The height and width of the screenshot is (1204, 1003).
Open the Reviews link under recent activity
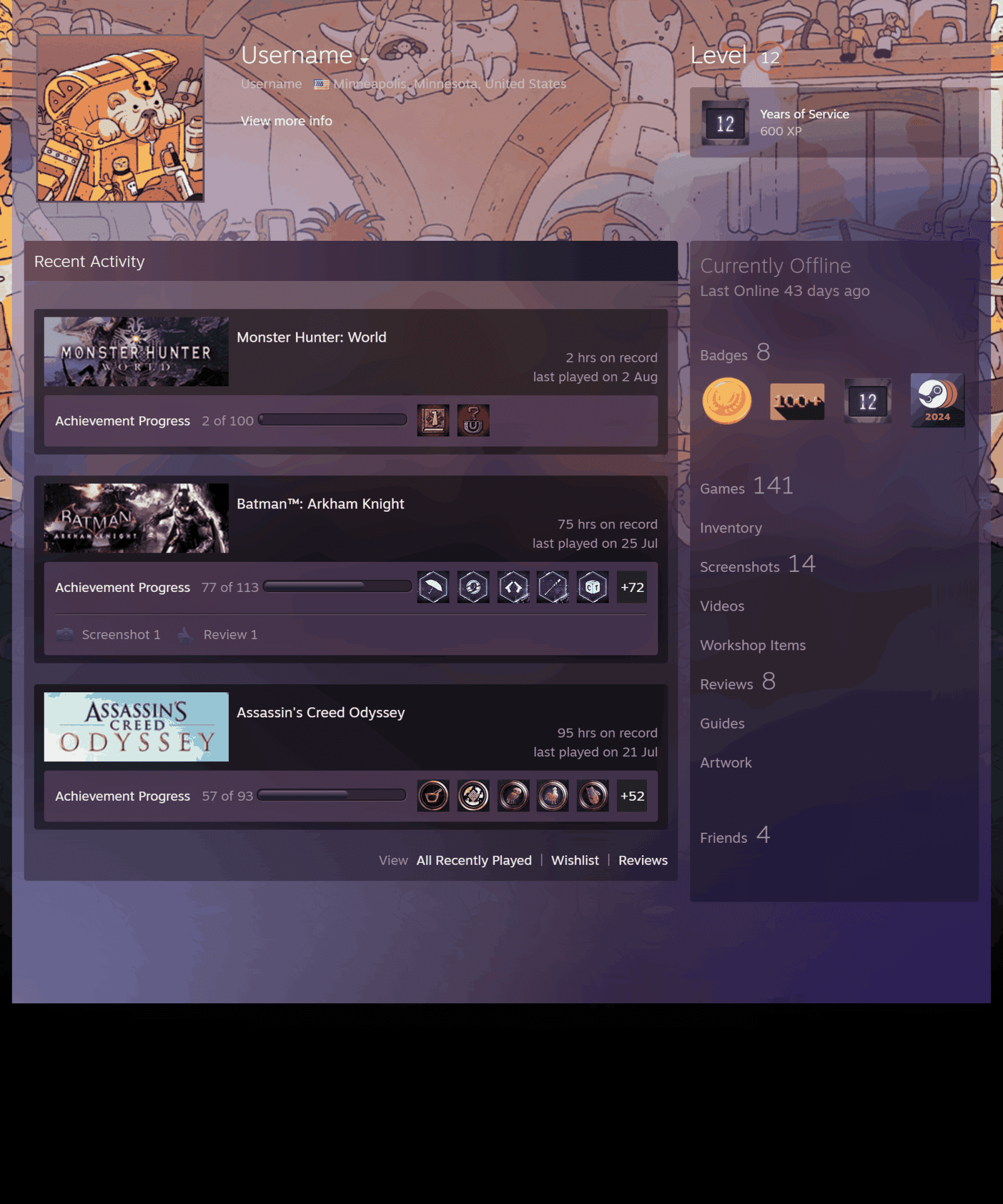tap(643, 860)
